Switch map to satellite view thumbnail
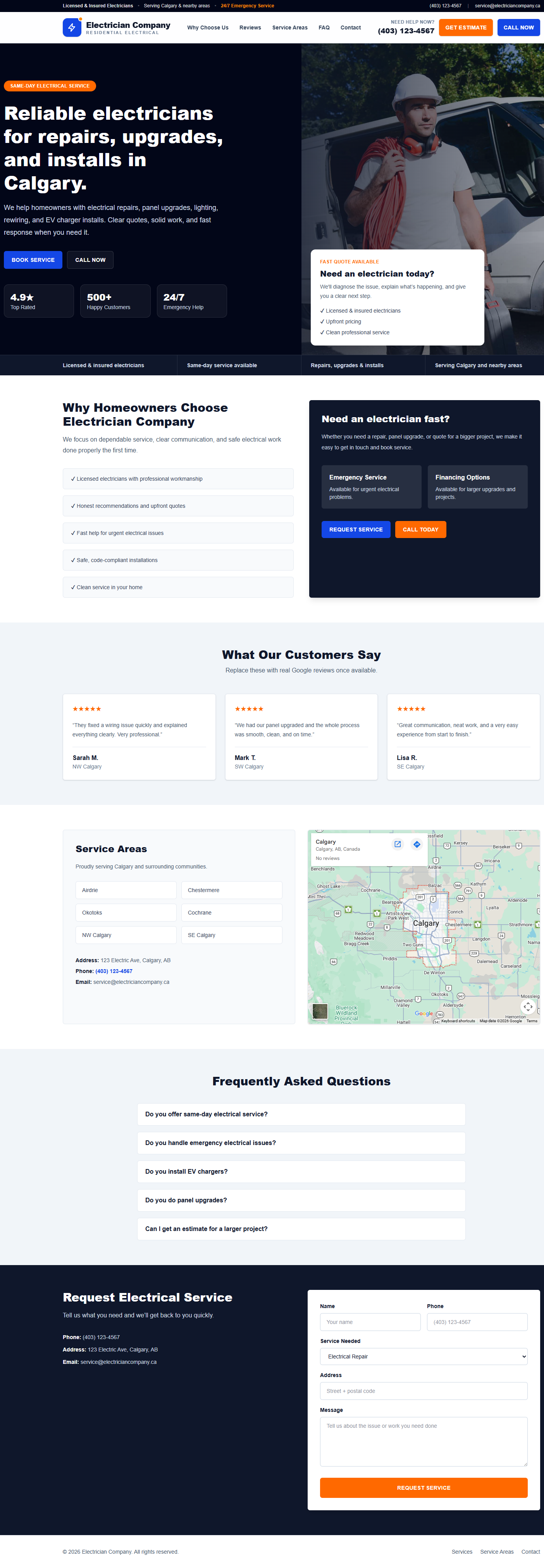544x1568 pixels. click(320, 1011)
